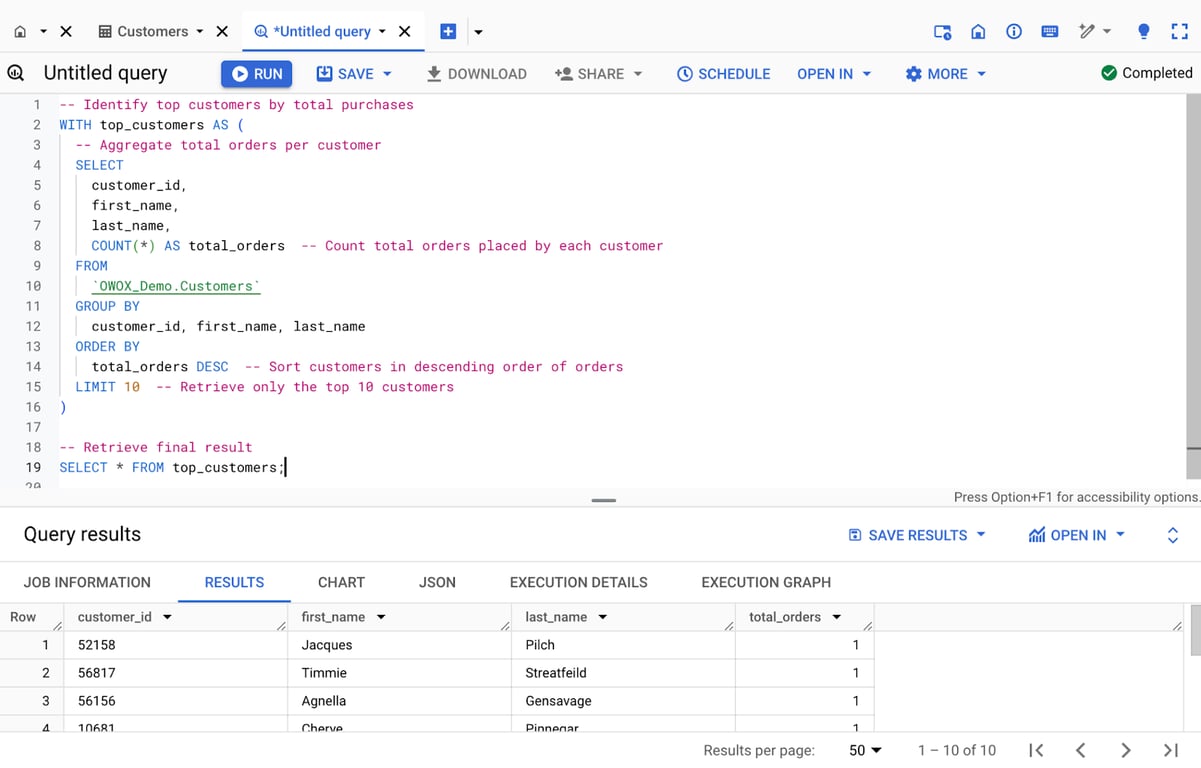Click the editor vertical scrollbar

tap(1193, 286)
